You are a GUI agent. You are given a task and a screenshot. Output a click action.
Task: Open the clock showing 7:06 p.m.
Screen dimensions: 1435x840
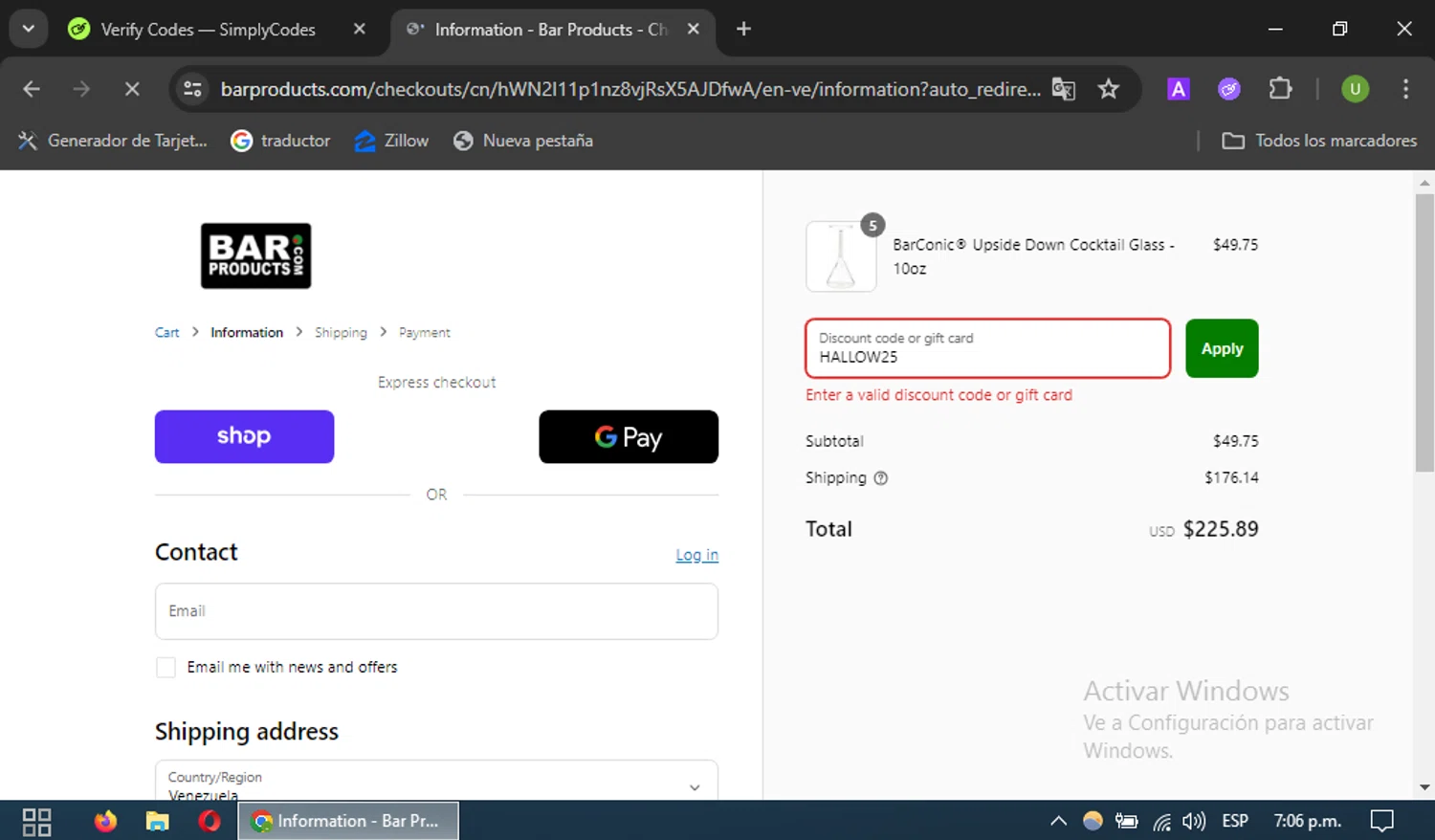tap(1307, 821)
